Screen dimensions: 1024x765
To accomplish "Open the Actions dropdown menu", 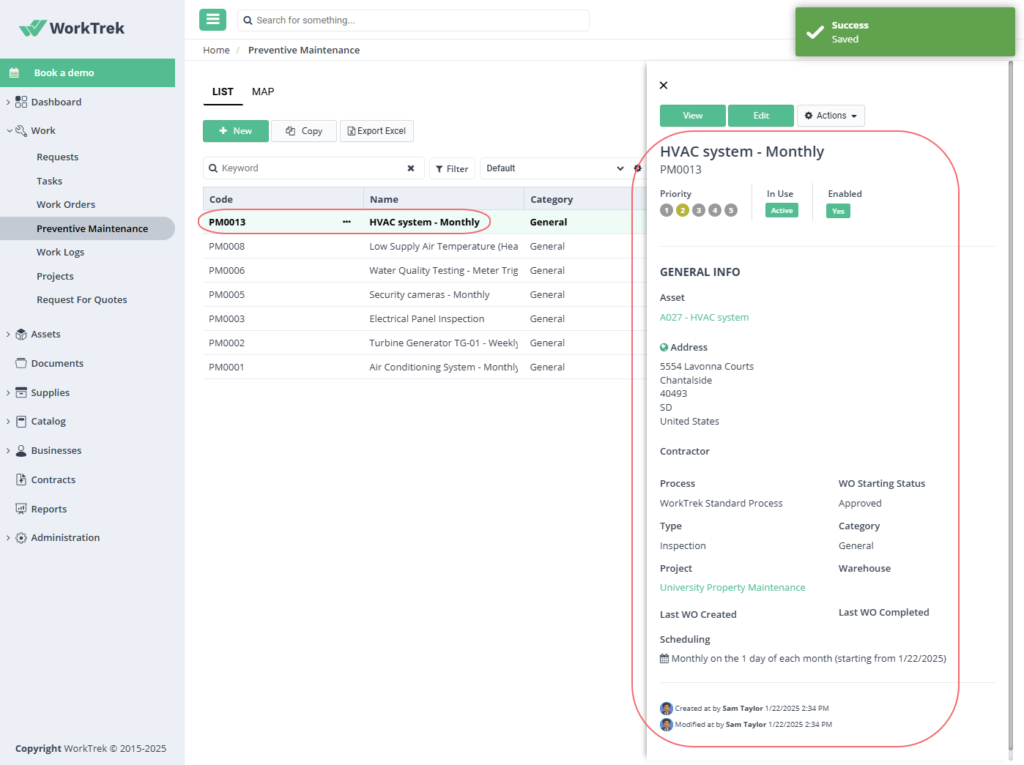I will 831,116.
